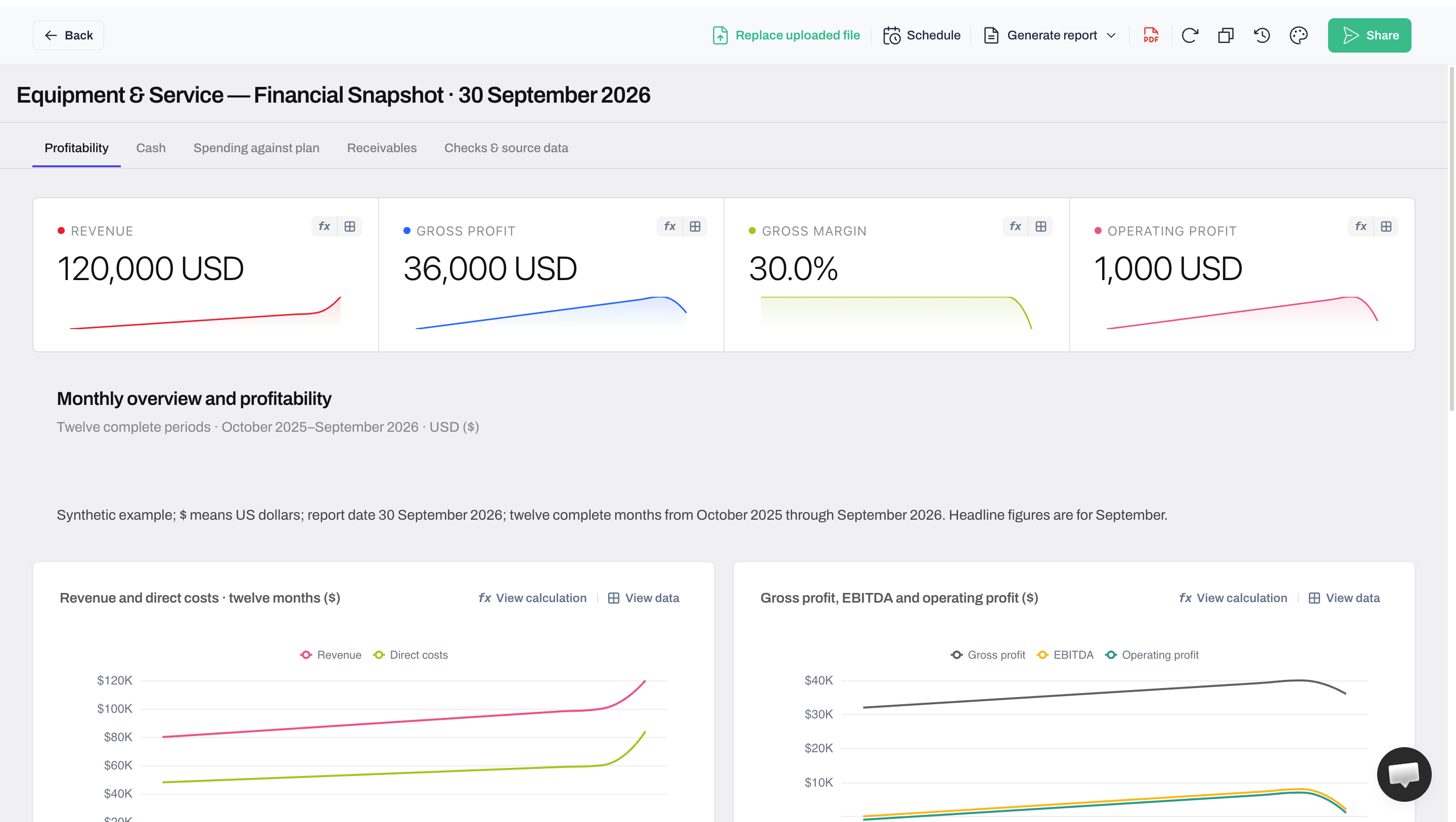
Task: Click the Revenue sparkline chart
Action: pyautogui.click(x=205, y=312)
